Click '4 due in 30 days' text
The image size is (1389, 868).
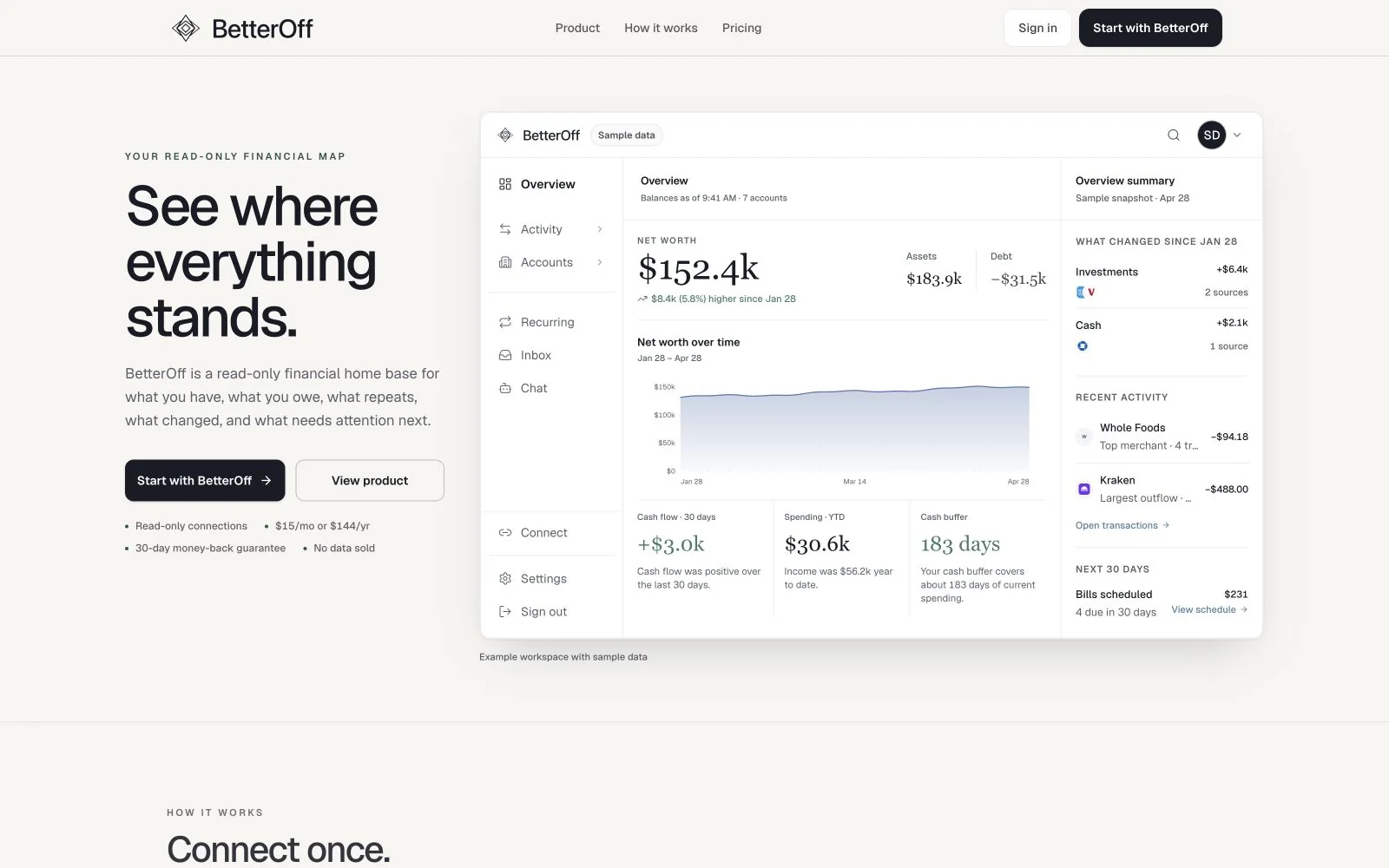pyautogui.click(x=1116, y=612)
